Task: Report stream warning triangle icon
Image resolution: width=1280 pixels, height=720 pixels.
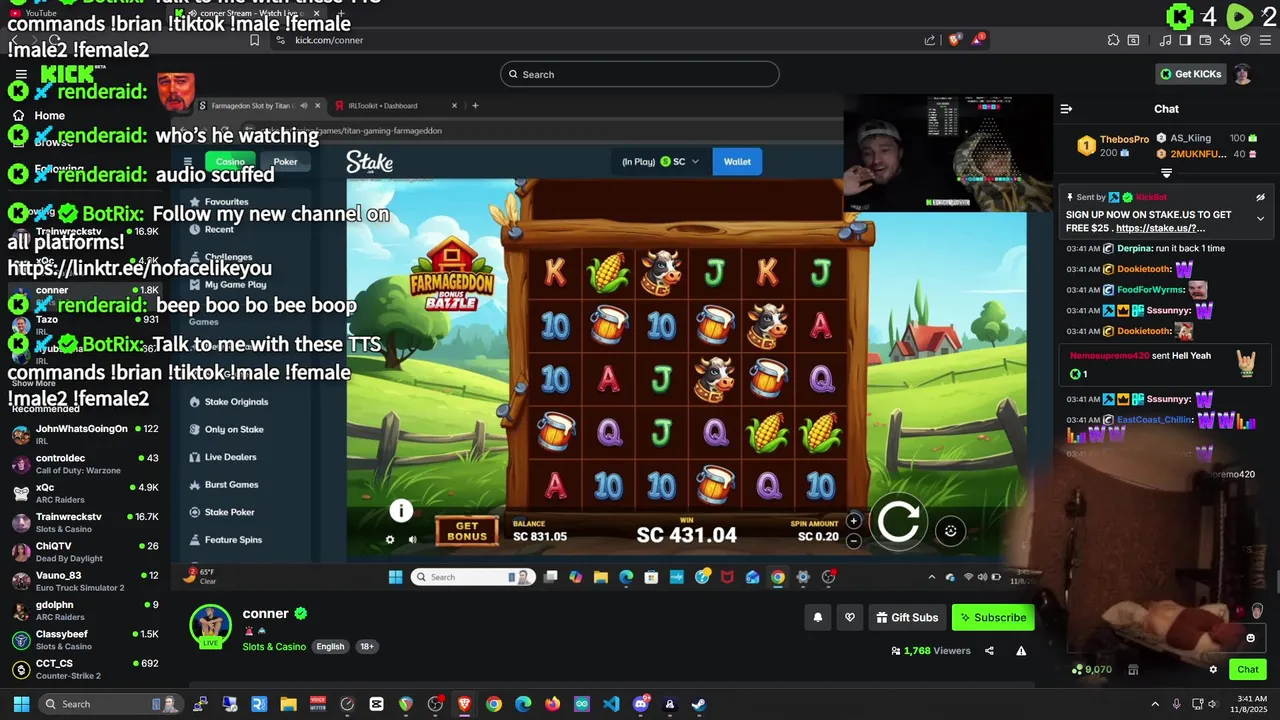Action: [1021, 651]
